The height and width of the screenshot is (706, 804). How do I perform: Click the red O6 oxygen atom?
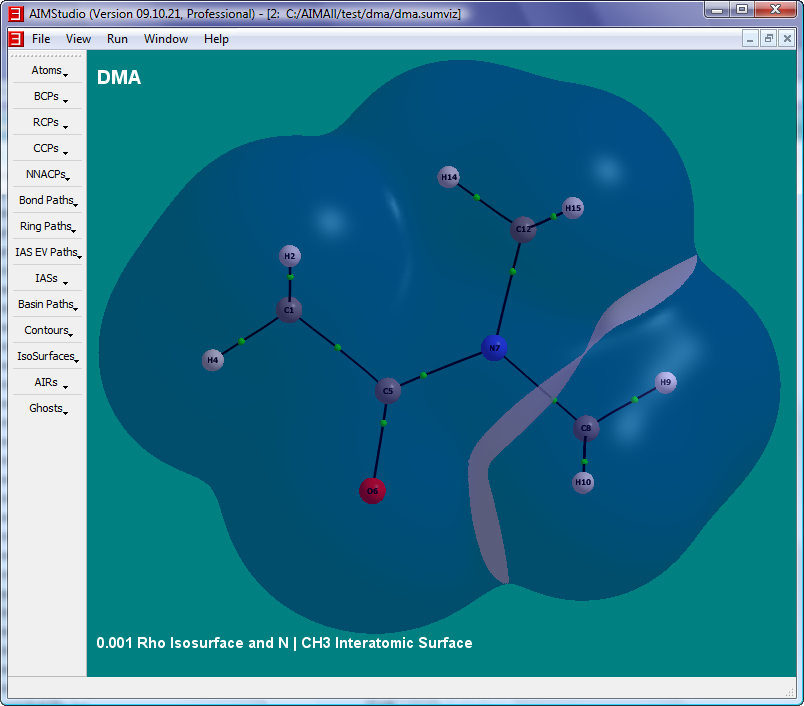point(372,491)
